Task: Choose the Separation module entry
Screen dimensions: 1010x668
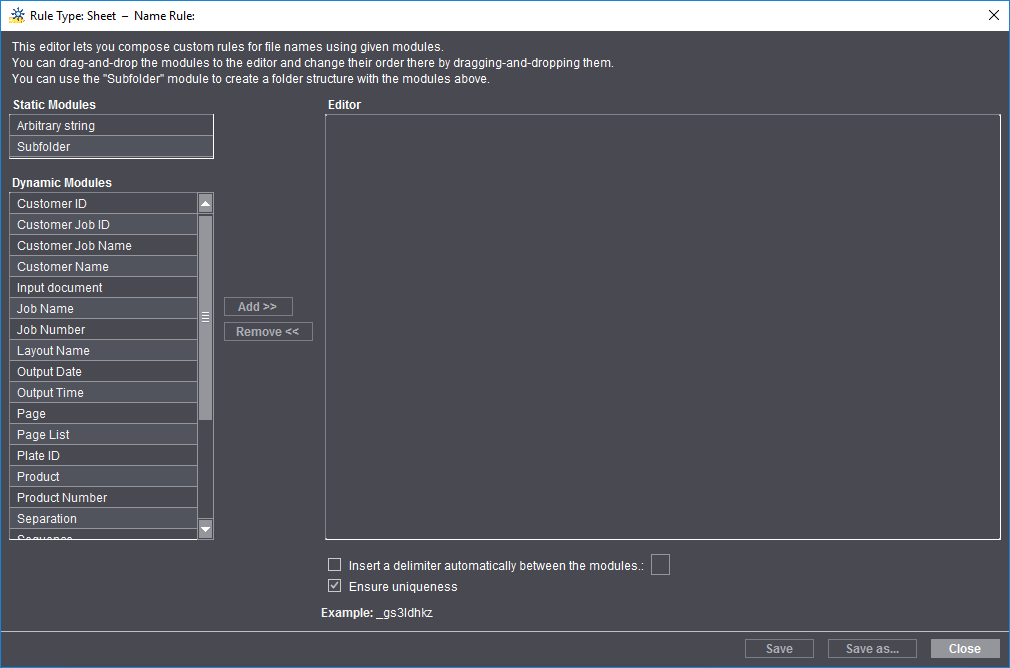Action: point(104,519)
